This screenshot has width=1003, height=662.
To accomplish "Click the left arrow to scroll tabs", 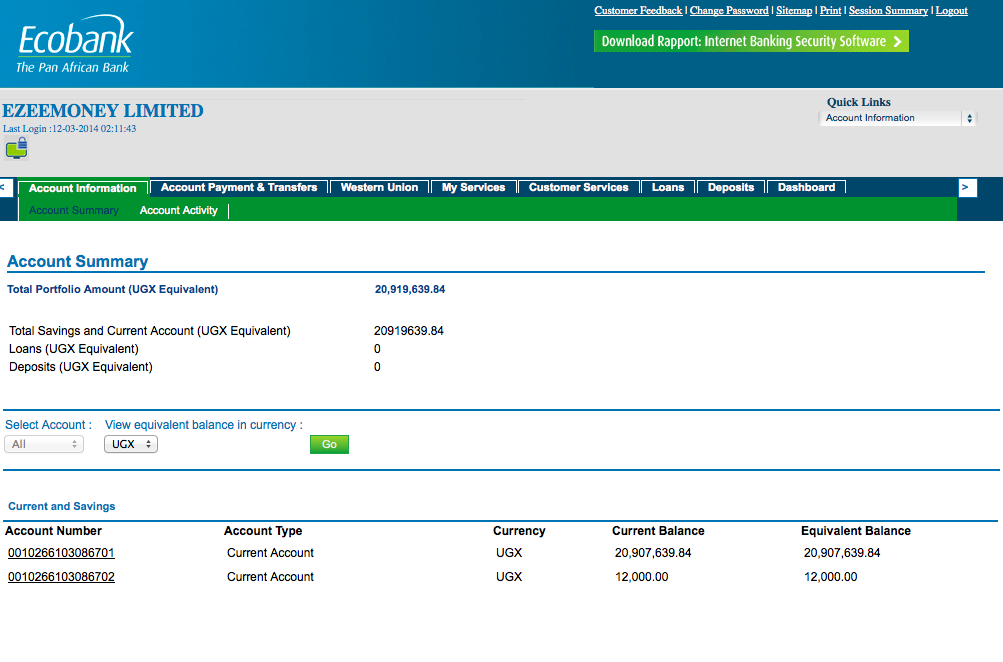I will coord(5,187).
